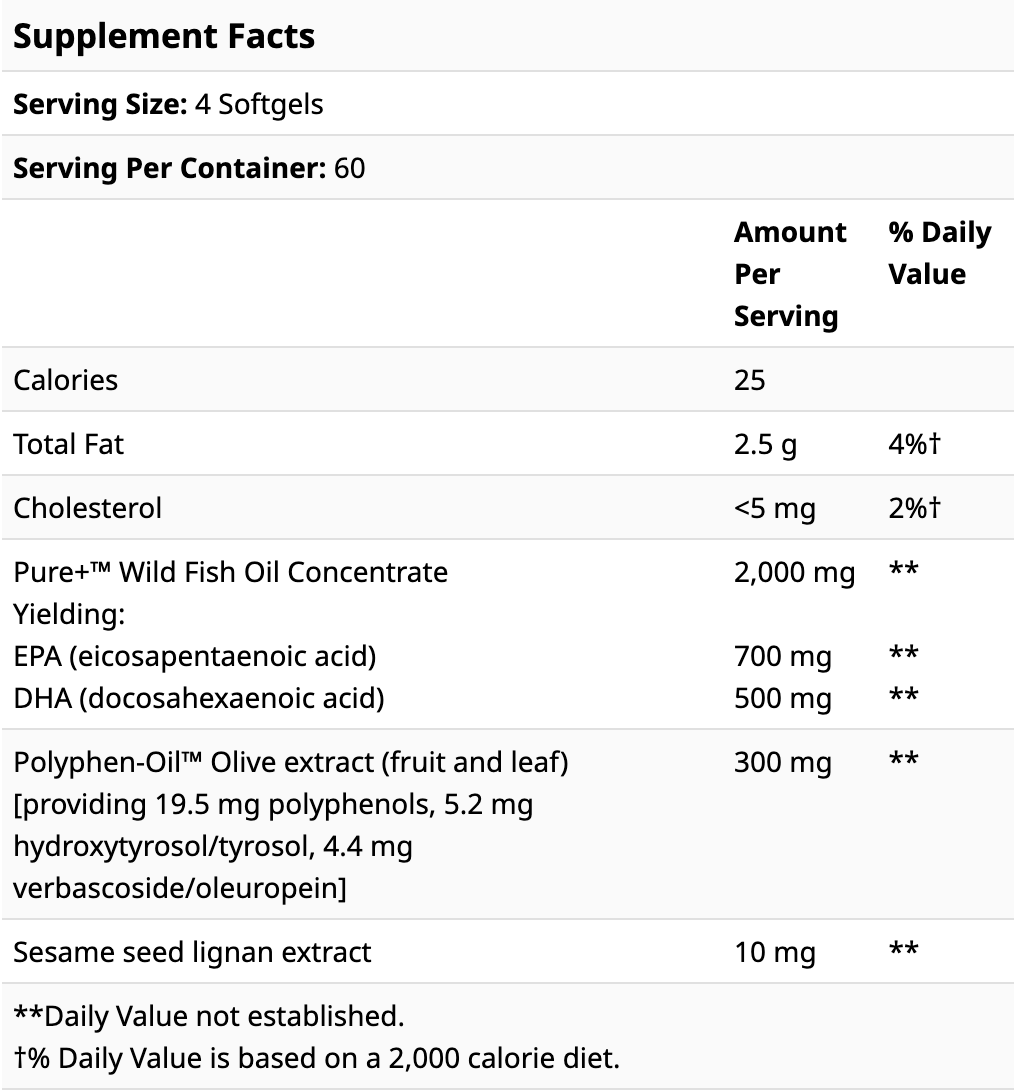This screenshot has height=1090, width=1014.
Task: Click the Serving Per Container label
Action: [169, 168]
